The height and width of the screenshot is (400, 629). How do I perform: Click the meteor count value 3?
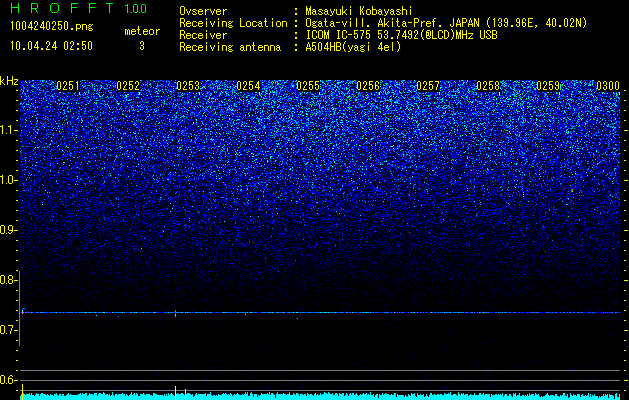click(x=142, y=46)
